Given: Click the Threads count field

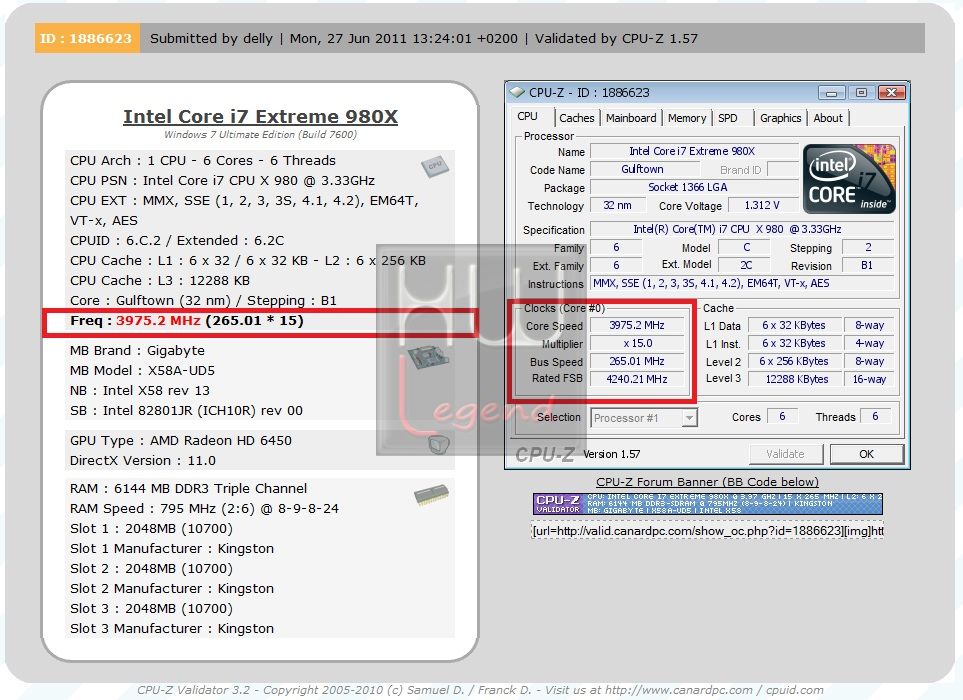Looking at the screenshot, I should pyautogui.click(x=876, y=416).
